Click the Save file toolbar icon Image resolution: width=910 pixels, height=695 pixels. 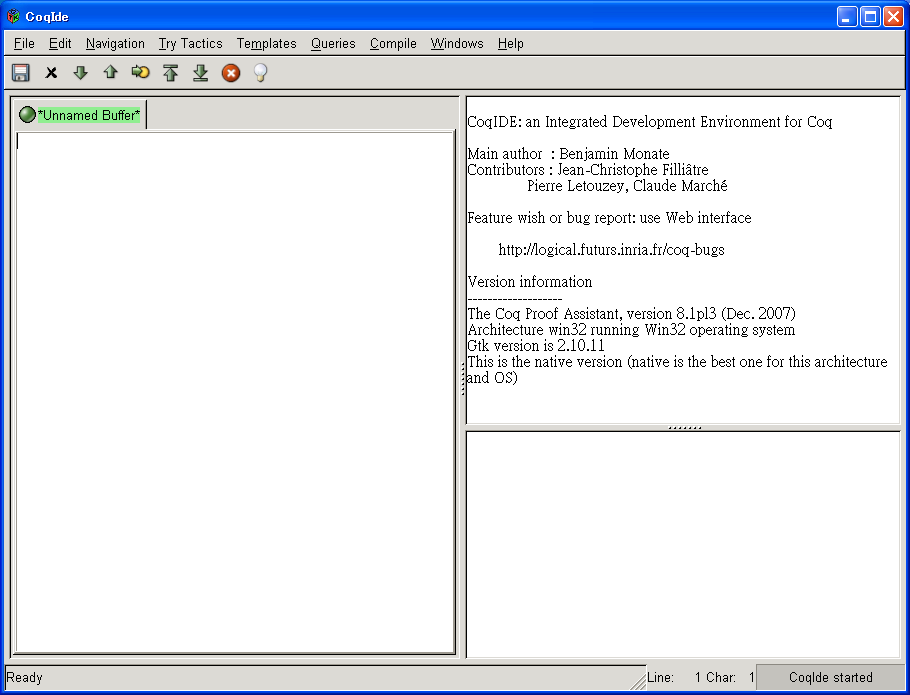coord(21,73)
